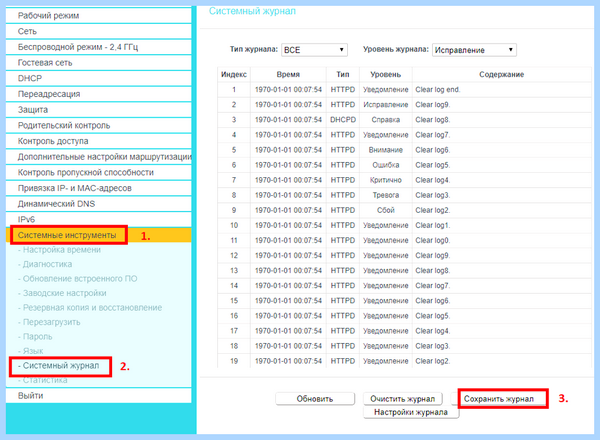Click the Очистить журнал button

403,399
